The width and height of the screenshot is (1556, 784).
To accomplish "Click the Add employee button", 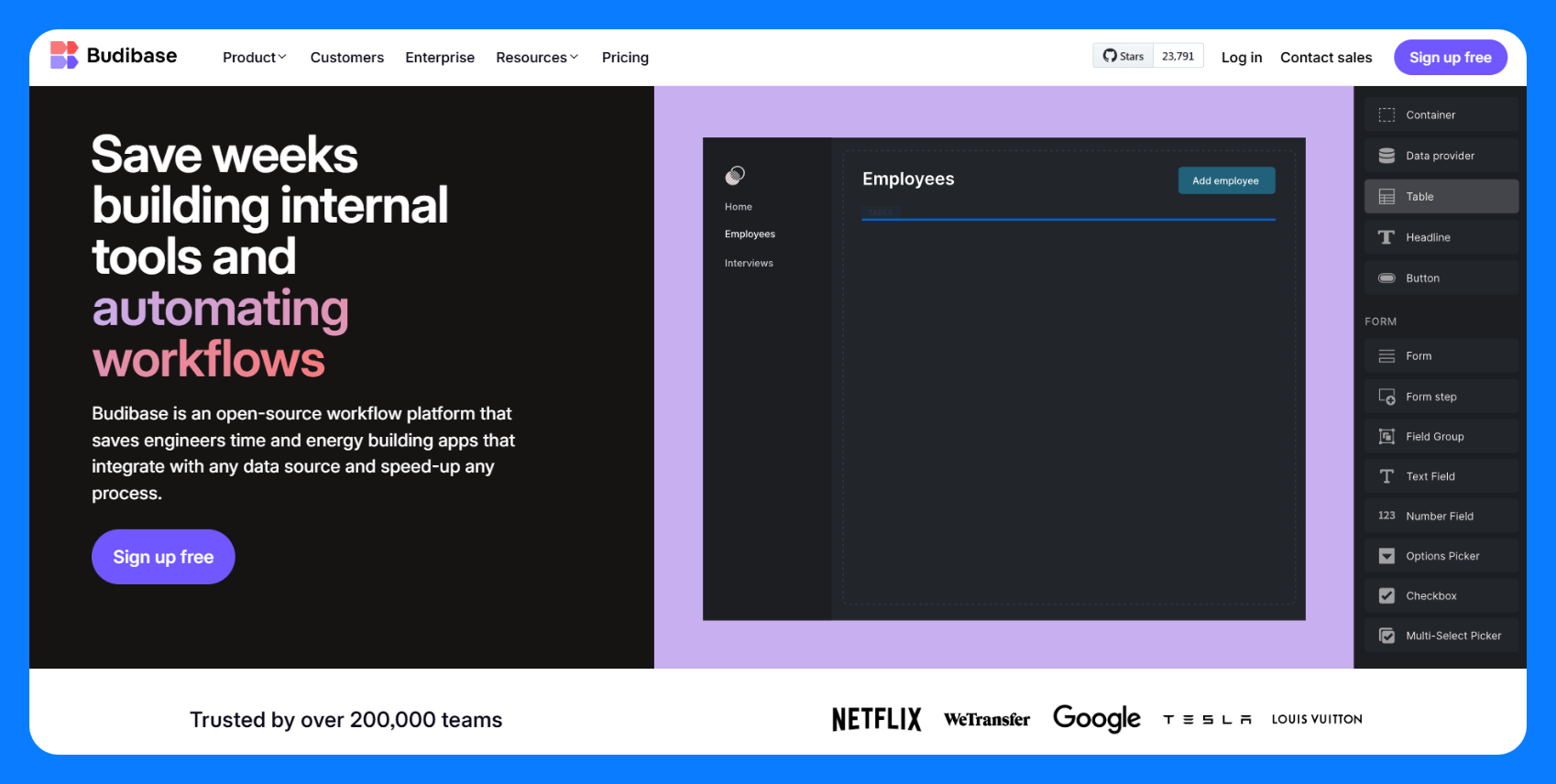I will click(1226, 180).
